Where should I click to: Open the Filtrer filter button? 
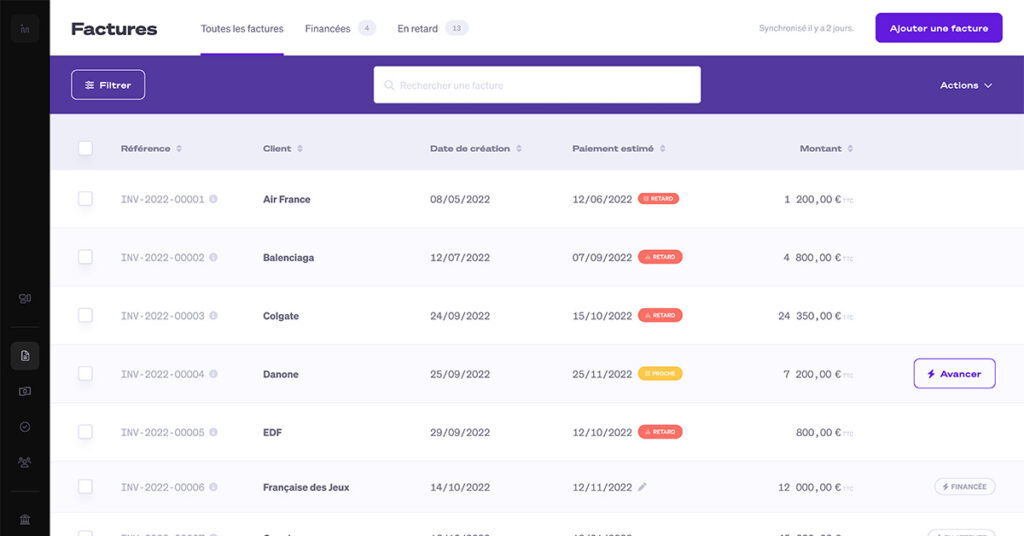[108, 85]
